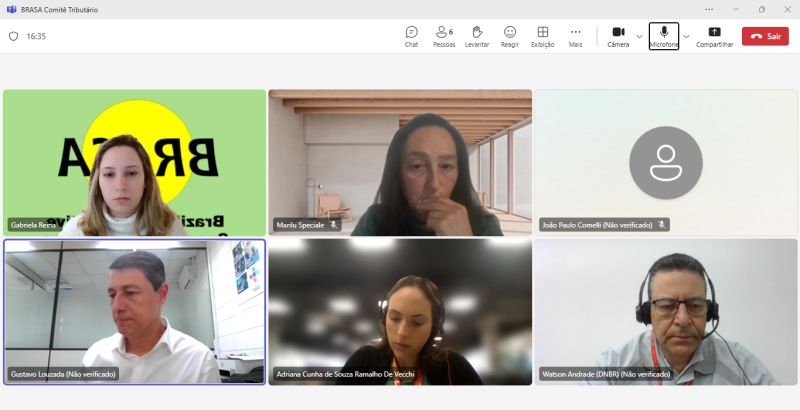Toggle the Câmera on or off
Viewport: 800px width, 410px height.
click(618, 36)
